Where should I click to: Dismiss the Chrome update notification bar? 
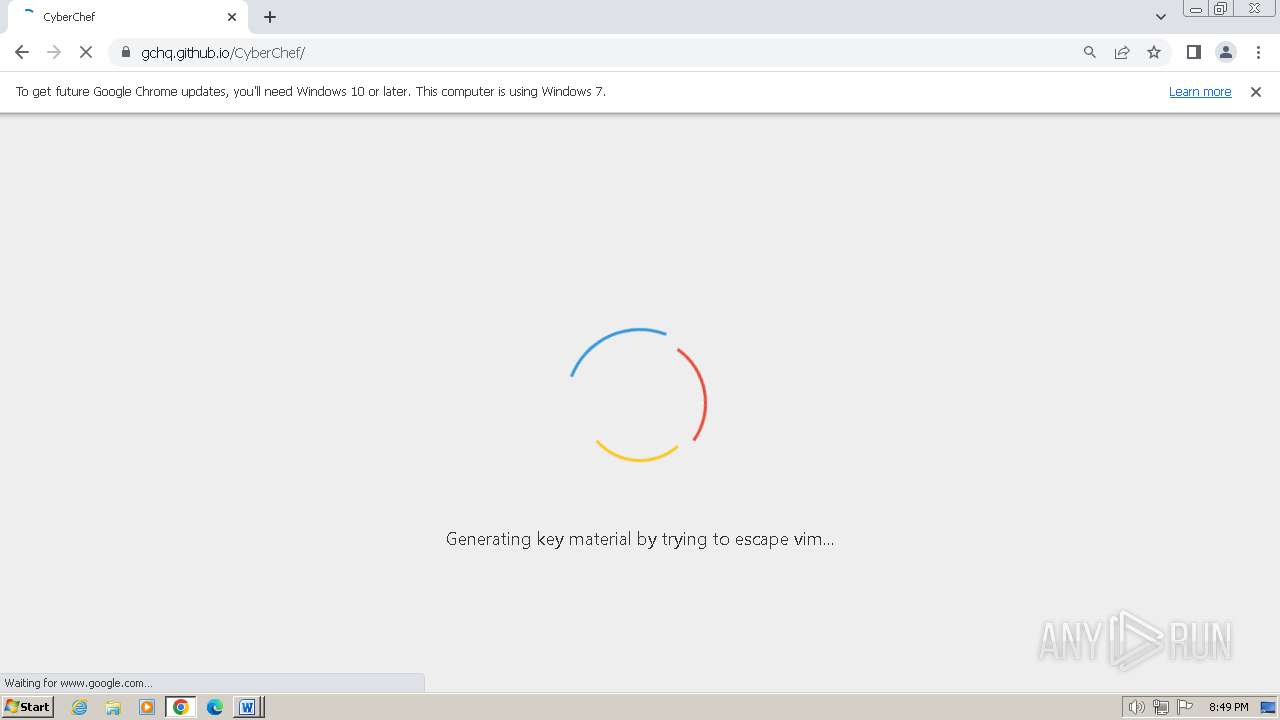coord(1256,91)
